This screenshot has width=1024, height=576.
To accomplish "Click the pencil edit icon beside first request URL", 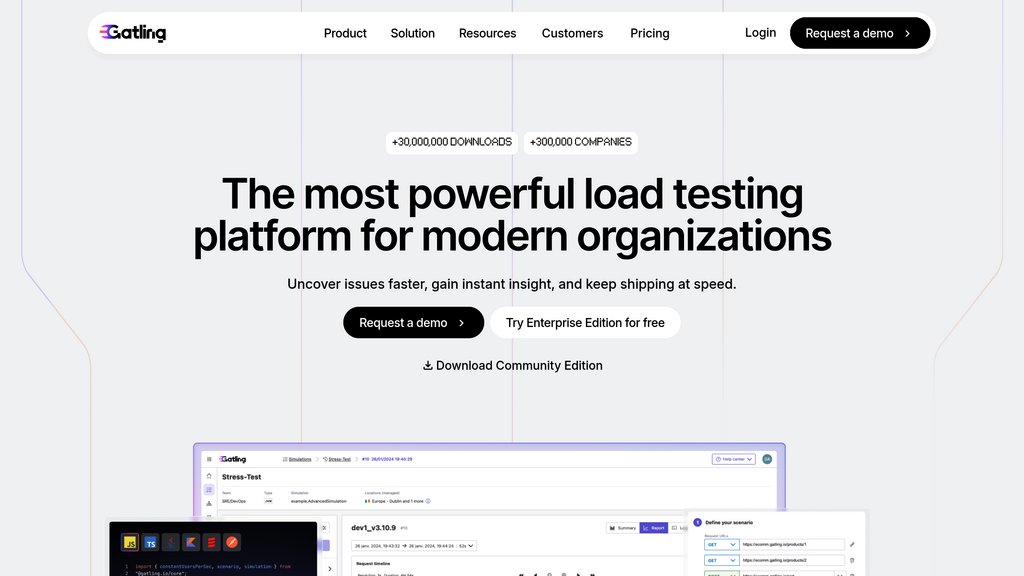I will (x=852, y=544).
